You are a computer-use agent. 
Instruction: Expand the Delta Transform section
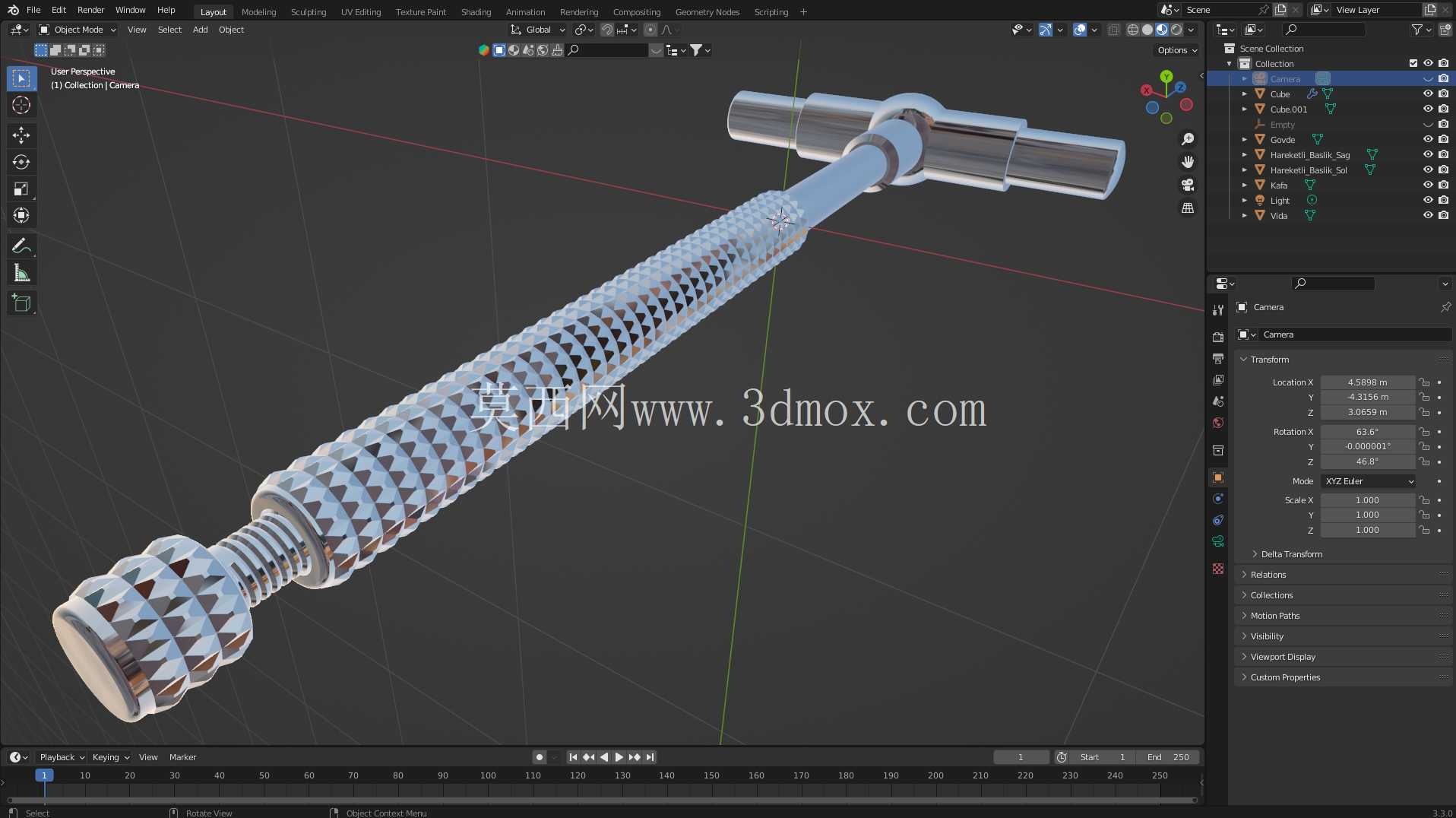click(1291, 554)
